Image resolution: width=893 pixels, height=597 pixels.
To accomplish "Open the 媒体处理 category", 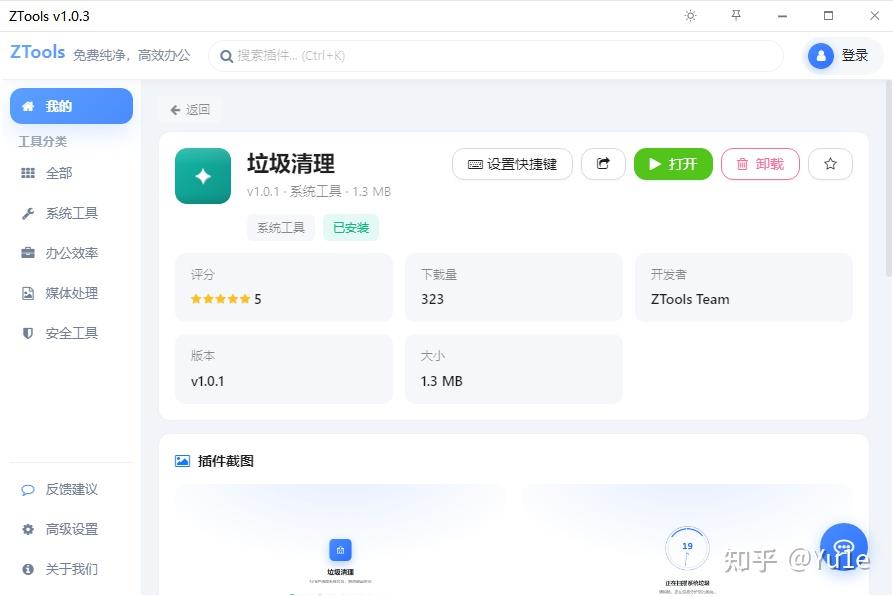I will [71, 293].
